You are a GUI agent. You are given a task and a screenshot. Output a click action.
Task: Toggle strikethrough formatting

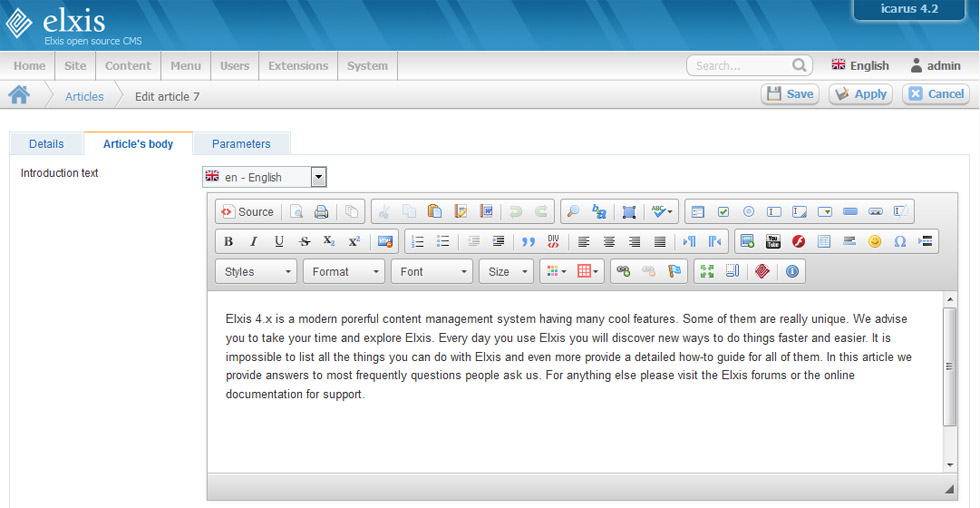pos(304,242)
